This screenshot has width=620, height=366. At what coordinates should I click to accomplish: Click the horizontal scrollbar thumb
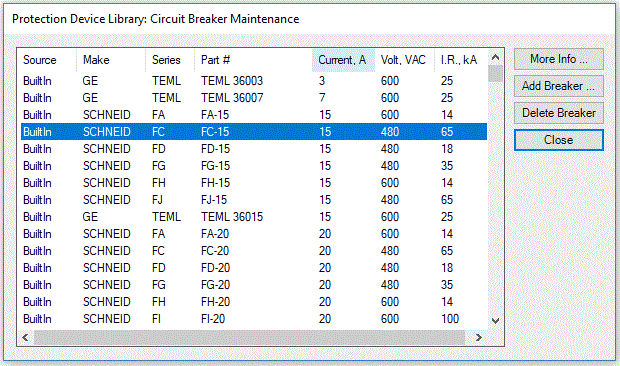point(250,338)
